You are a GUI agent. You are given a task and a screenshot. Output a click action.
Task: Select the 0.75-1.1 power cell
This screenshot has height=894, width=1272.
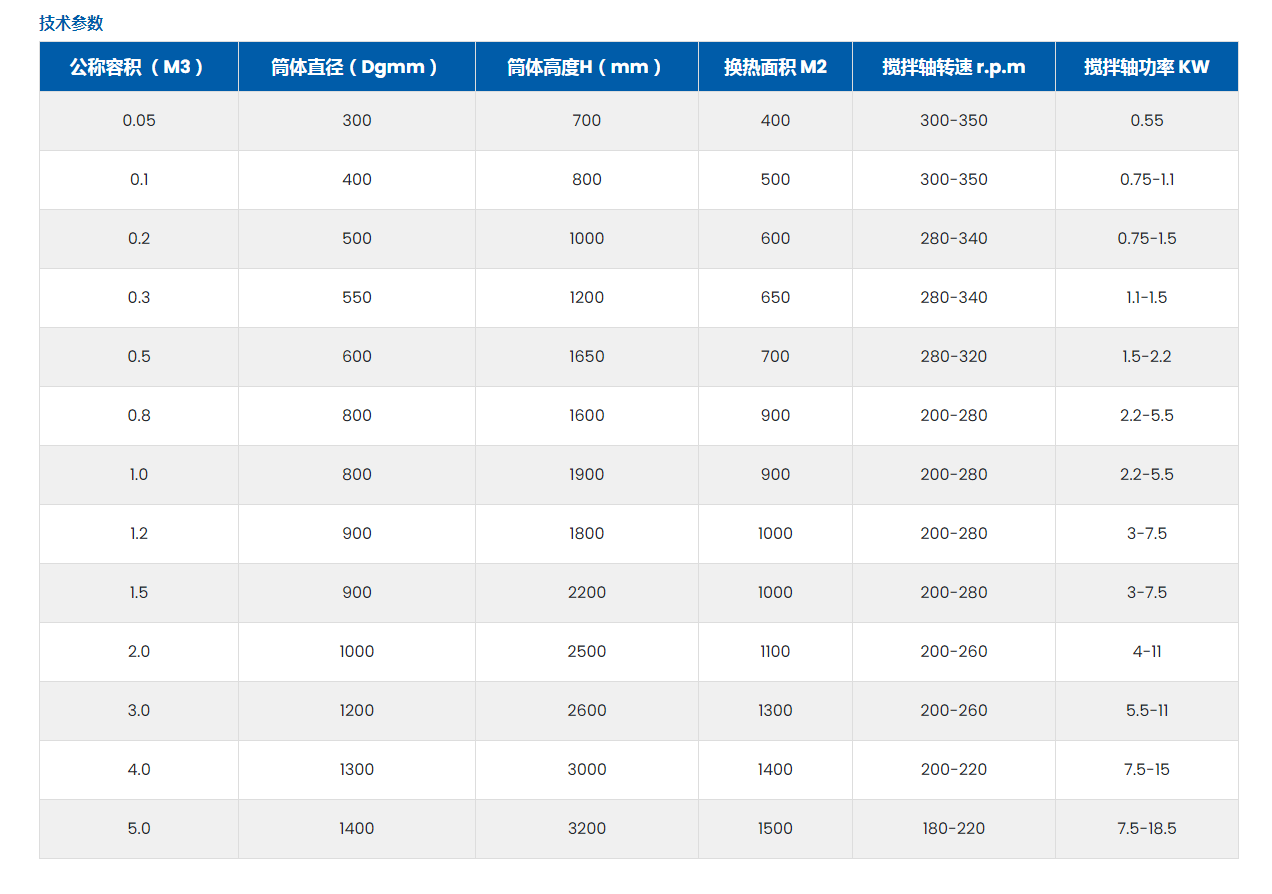click(x=1147, y=179)
